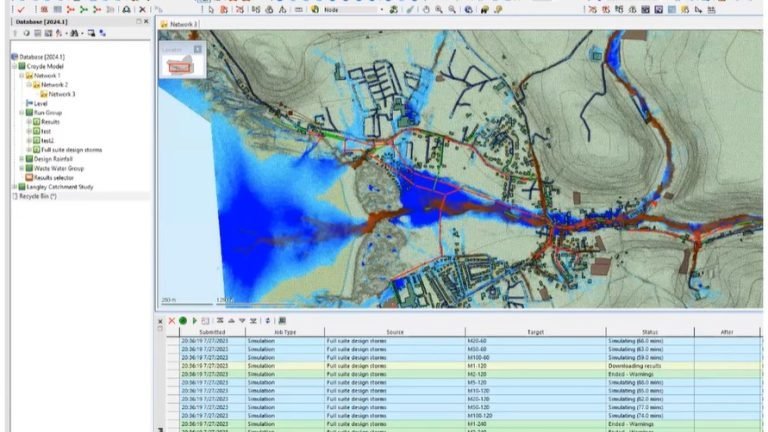Click the red X cancel job icon

pos(171,321)
